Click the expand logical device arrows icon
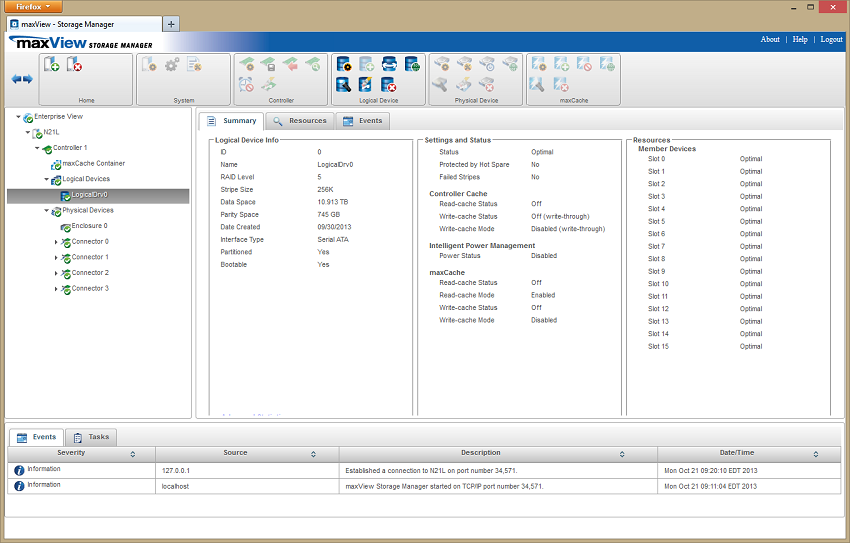The image size is (850, 543). pyautogui.click(x=389, y=64)
